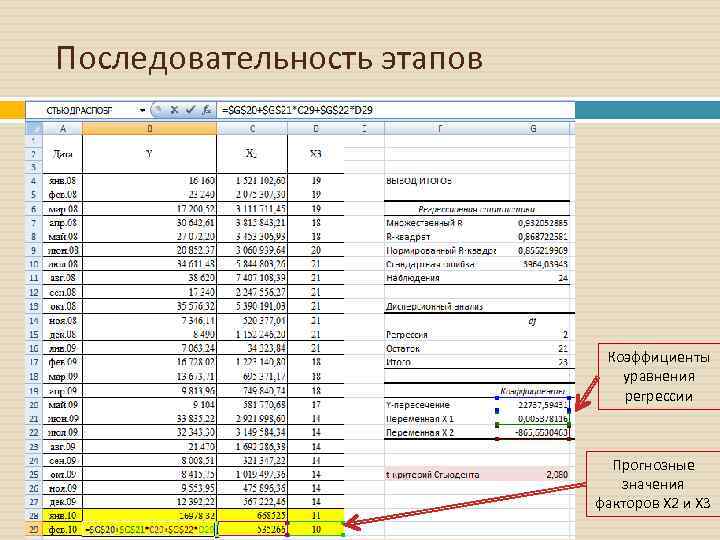This screenshot has height=540, width=720.
Task: Click the "Y-пересечение" label
Action: (x=418, y=405)
